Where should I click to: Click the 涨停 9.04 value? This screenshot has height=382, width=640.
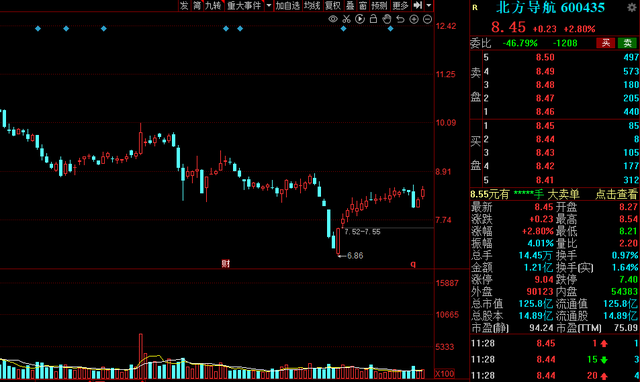click(x=544, y=280)
